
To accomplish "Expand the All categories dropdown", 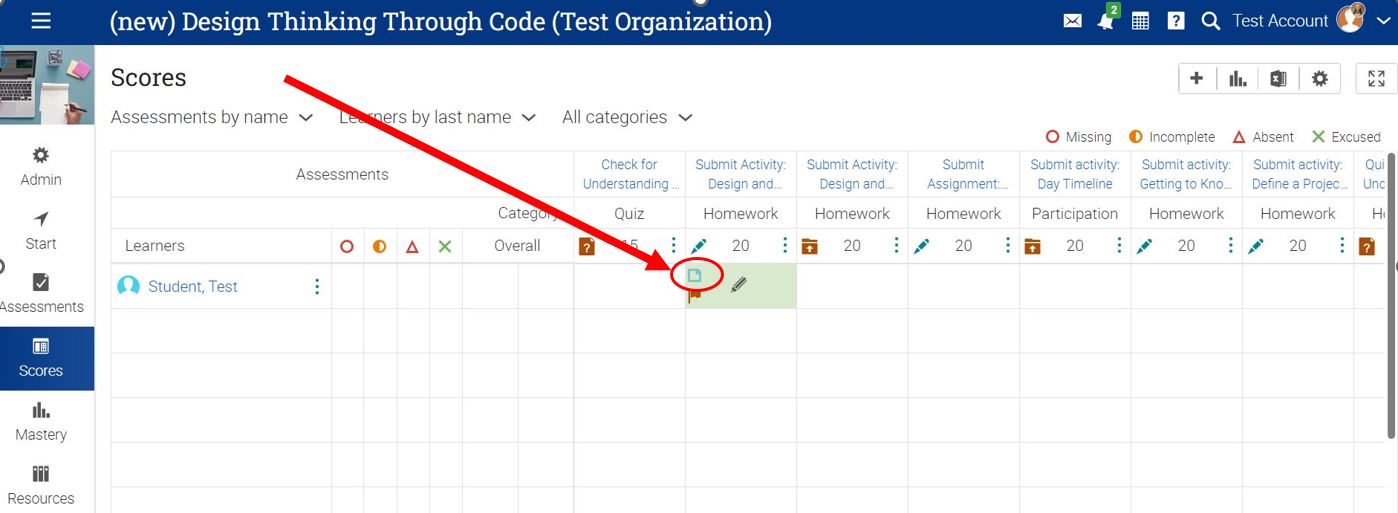I will tap(627, 118).
